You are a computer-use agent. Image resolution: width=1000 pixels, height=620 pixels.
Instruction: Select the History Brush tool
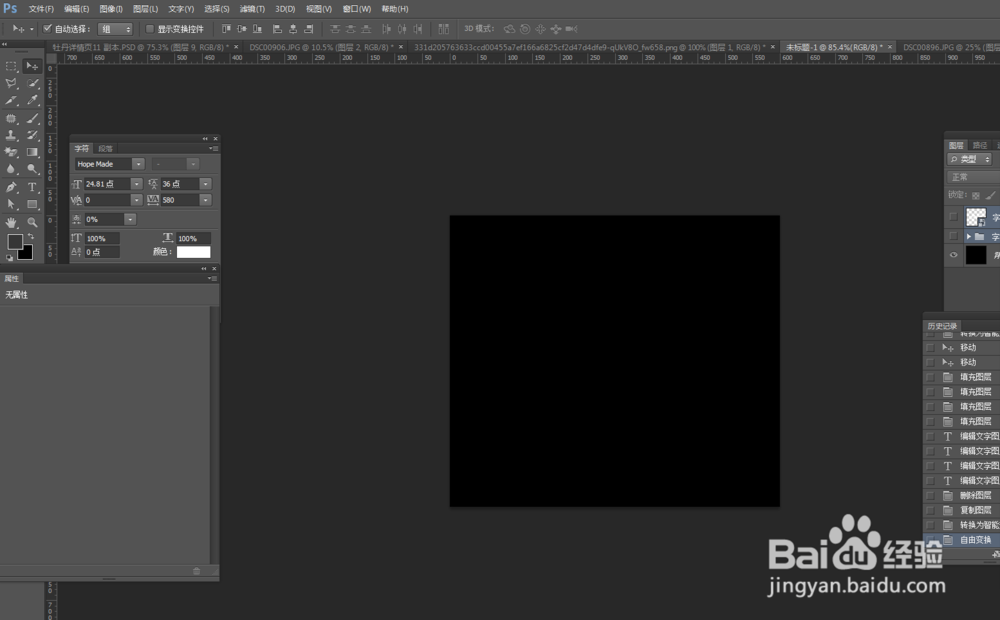[x=32, y=135]
